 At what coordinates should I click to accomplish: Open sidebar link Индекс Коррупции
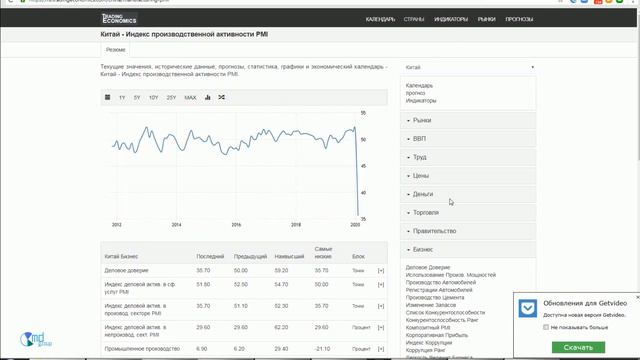429,343
